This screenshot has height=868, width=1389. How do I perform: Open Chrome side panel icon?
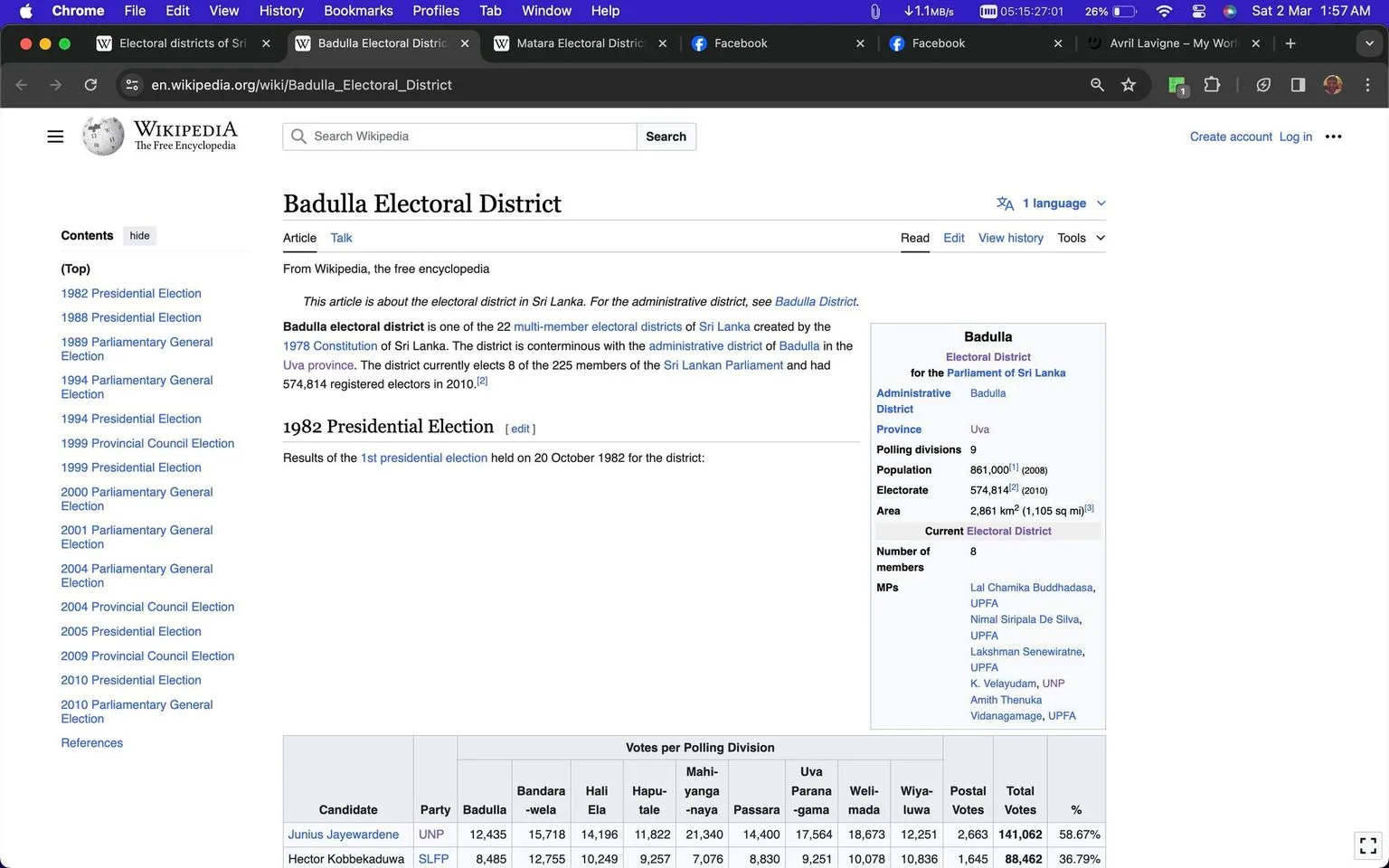click(x=1298, y=85)
